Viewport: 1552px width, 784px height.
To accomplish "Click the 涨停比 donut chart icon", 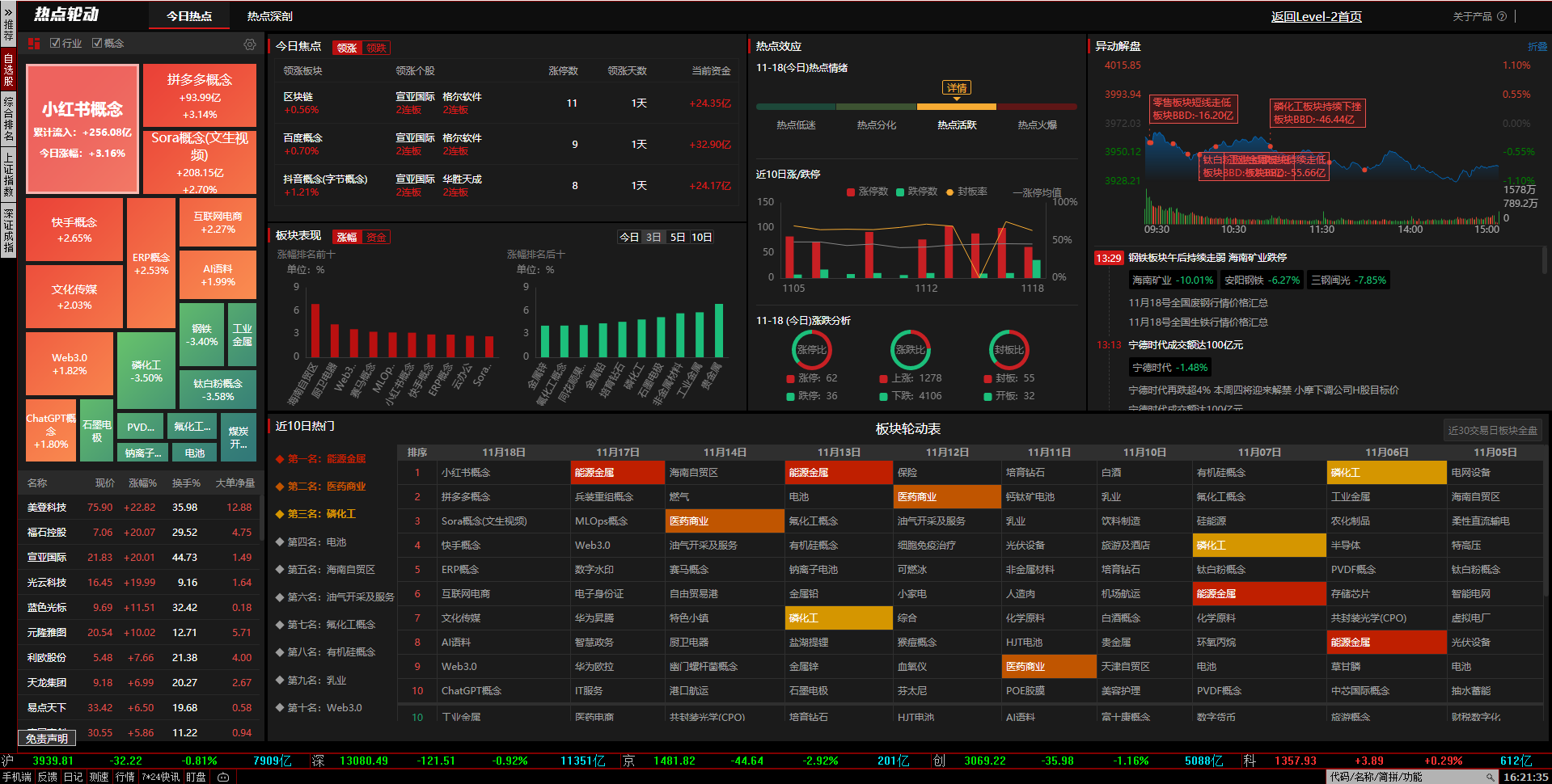I will point(811,350).
